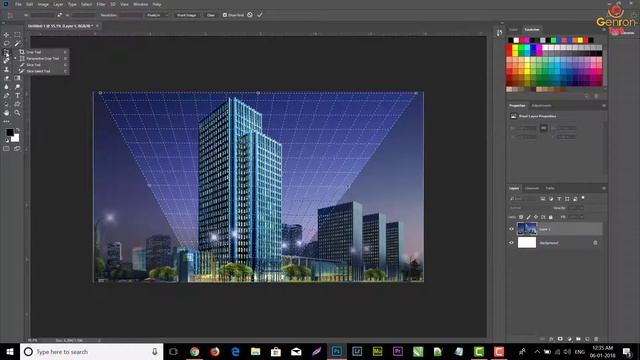Open the Layers panel options menu
640x360 pixels.
[604, 188]
